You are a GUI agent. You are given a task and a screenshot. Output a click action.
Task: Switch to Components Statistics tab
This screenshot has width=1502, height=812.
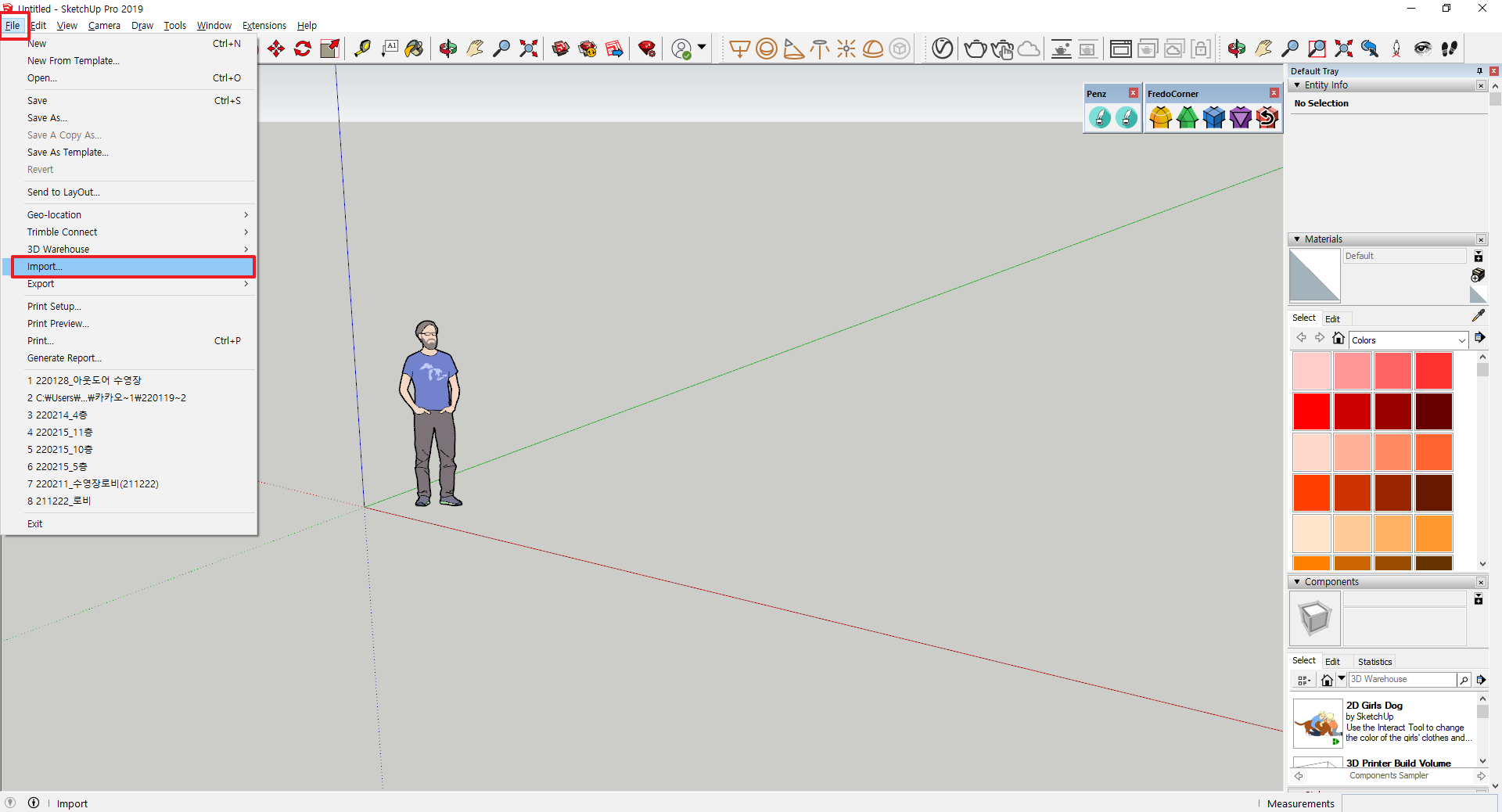pos(1374,662)
